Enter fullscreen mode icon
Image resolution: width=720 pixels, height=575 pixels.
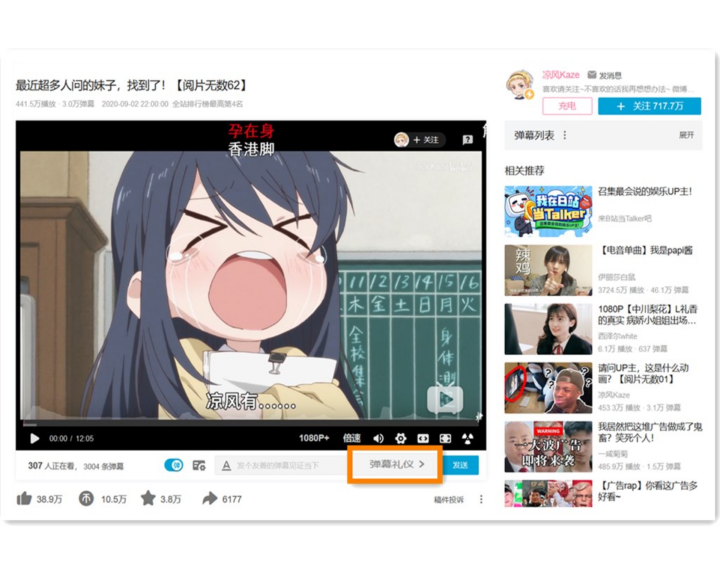click(x=445, y=439)
